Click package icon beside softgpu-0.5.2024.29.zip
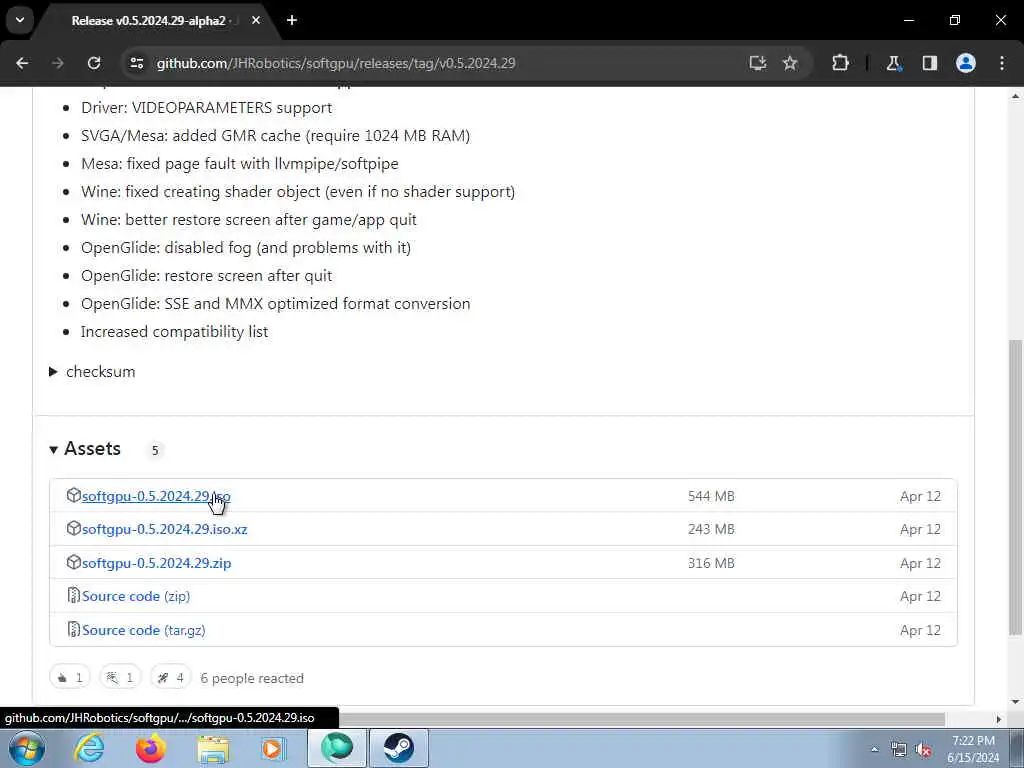Image resolution: width=1024 pixels, height=768 pixels. (74, 562)
